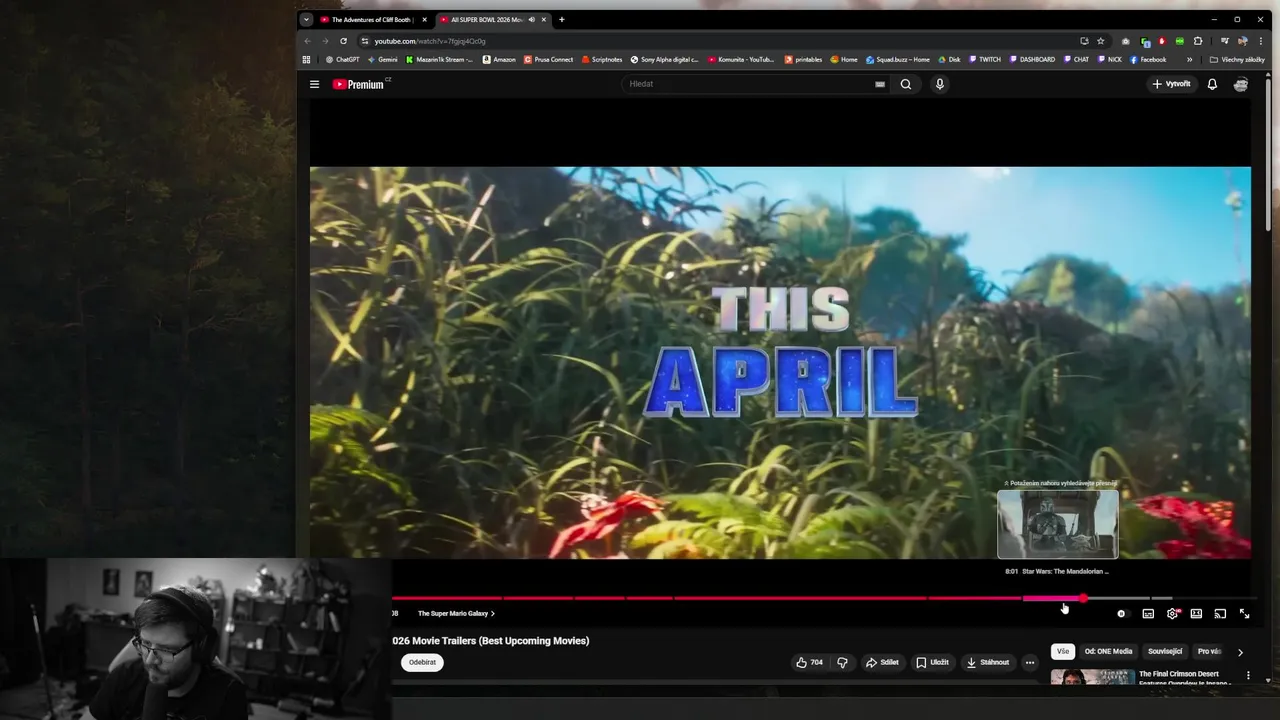Open the Facebook bookmark

pos(1148,60)
